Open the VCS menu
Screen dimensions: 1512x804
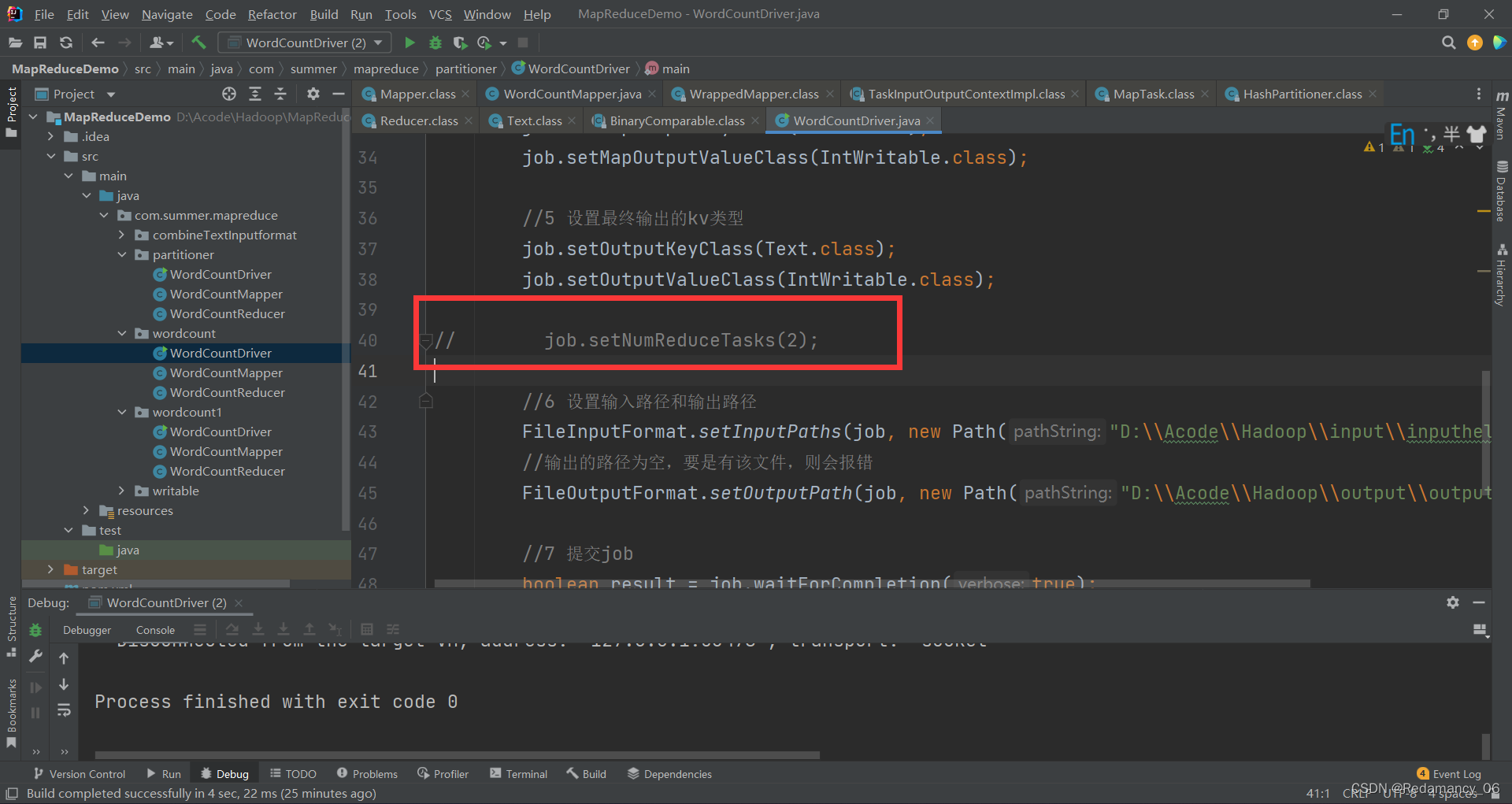tap(440, 14)
